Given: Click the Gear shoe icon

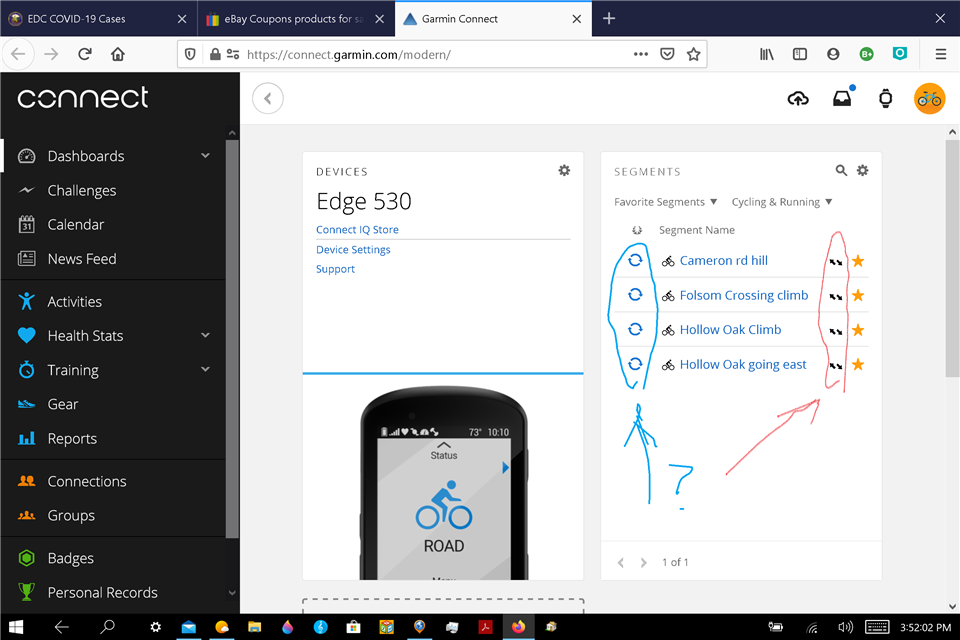Looking at the screenshot, I should pyautogui.click(x=26, y=404).
